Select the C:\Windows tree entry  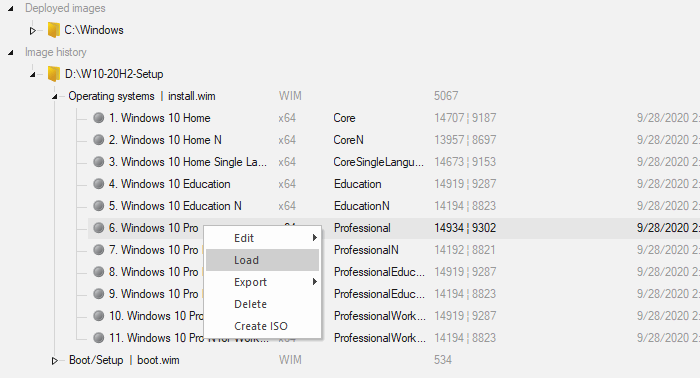pos(94,30)
